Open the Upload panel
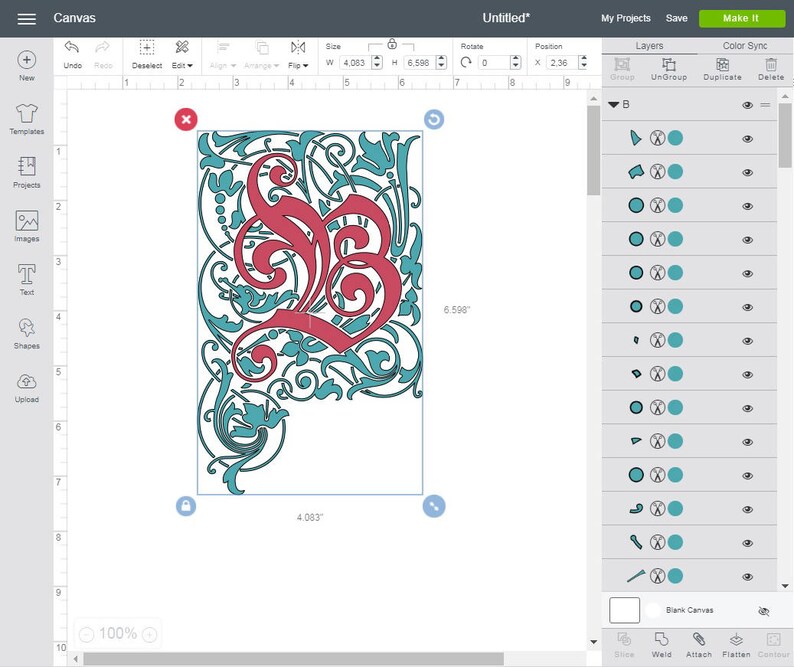The height and width of the screenshot is (667, 794). coord(27,387)
